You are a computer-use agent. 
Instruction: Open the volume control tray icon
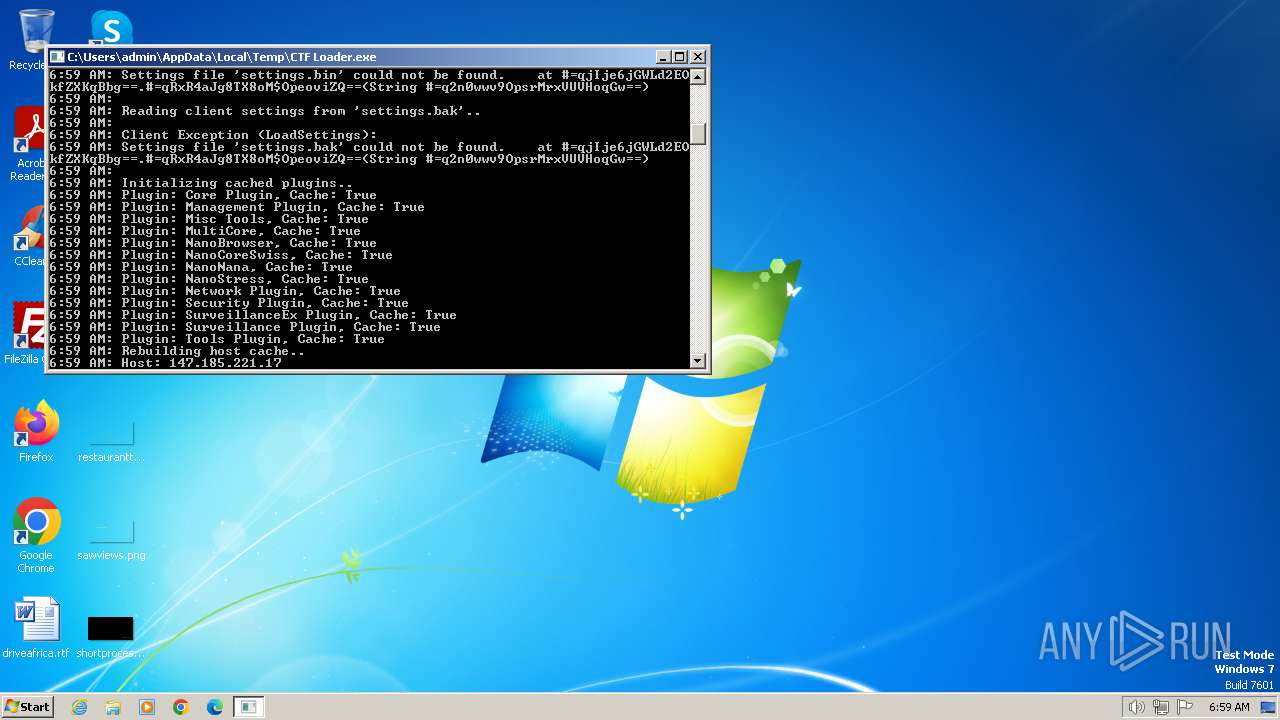(x=1136, y=707)
